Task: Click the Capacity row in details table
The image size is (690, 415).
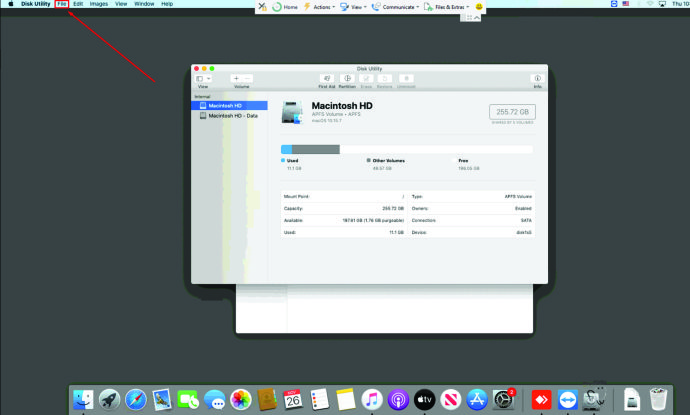Action: pos(344,209)
